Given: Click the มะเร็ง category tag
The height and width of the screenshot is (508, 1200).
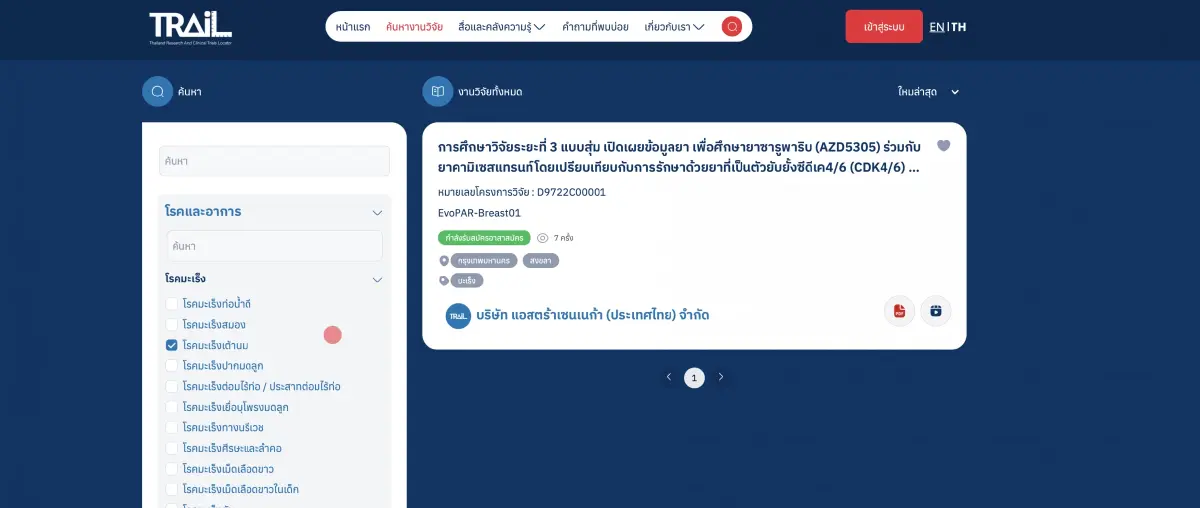Looking at the screenshot, I should (467, 281).
